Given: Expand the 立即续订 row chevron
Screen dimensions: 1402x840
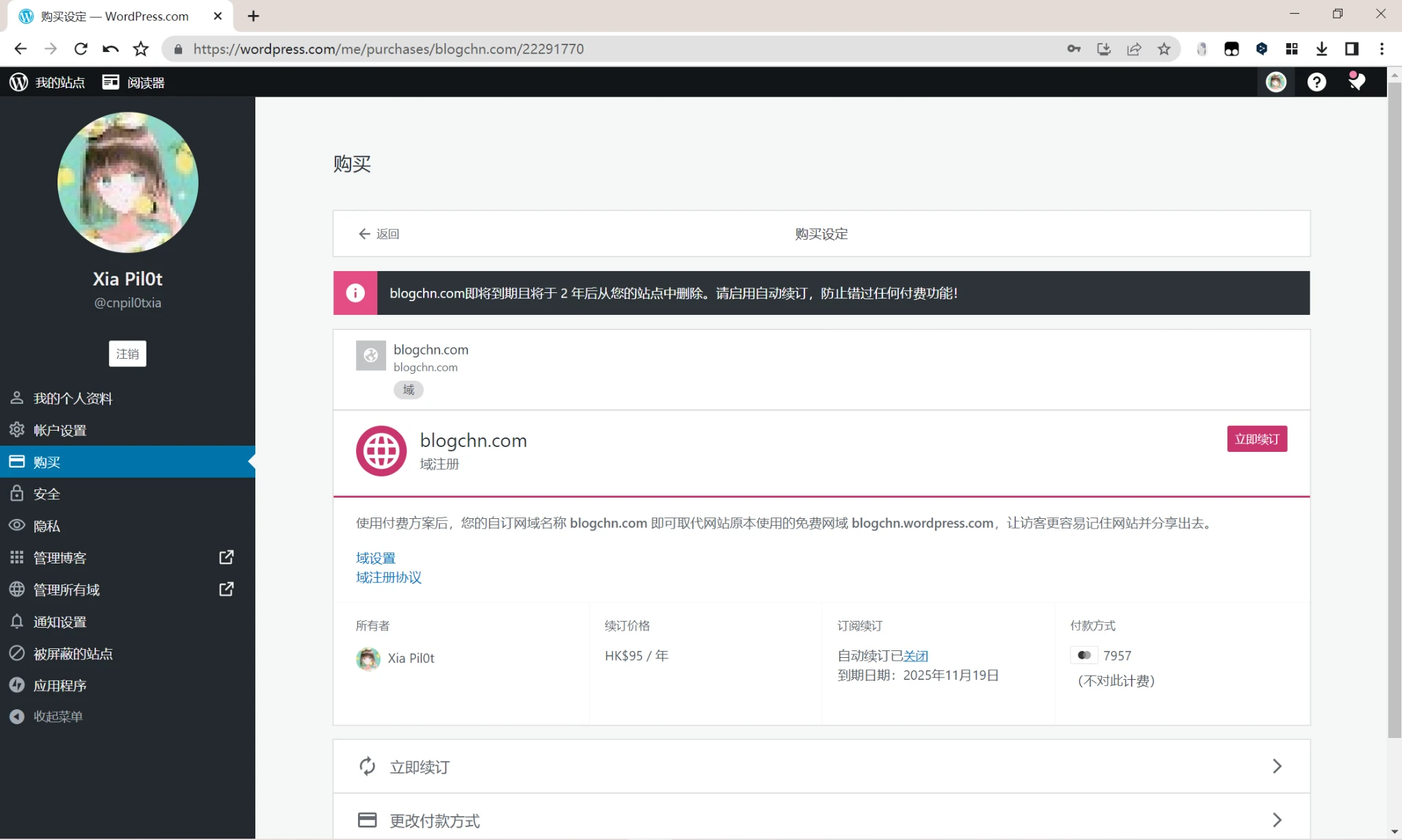Looking at the screenshot, I should coord(1277,766).
